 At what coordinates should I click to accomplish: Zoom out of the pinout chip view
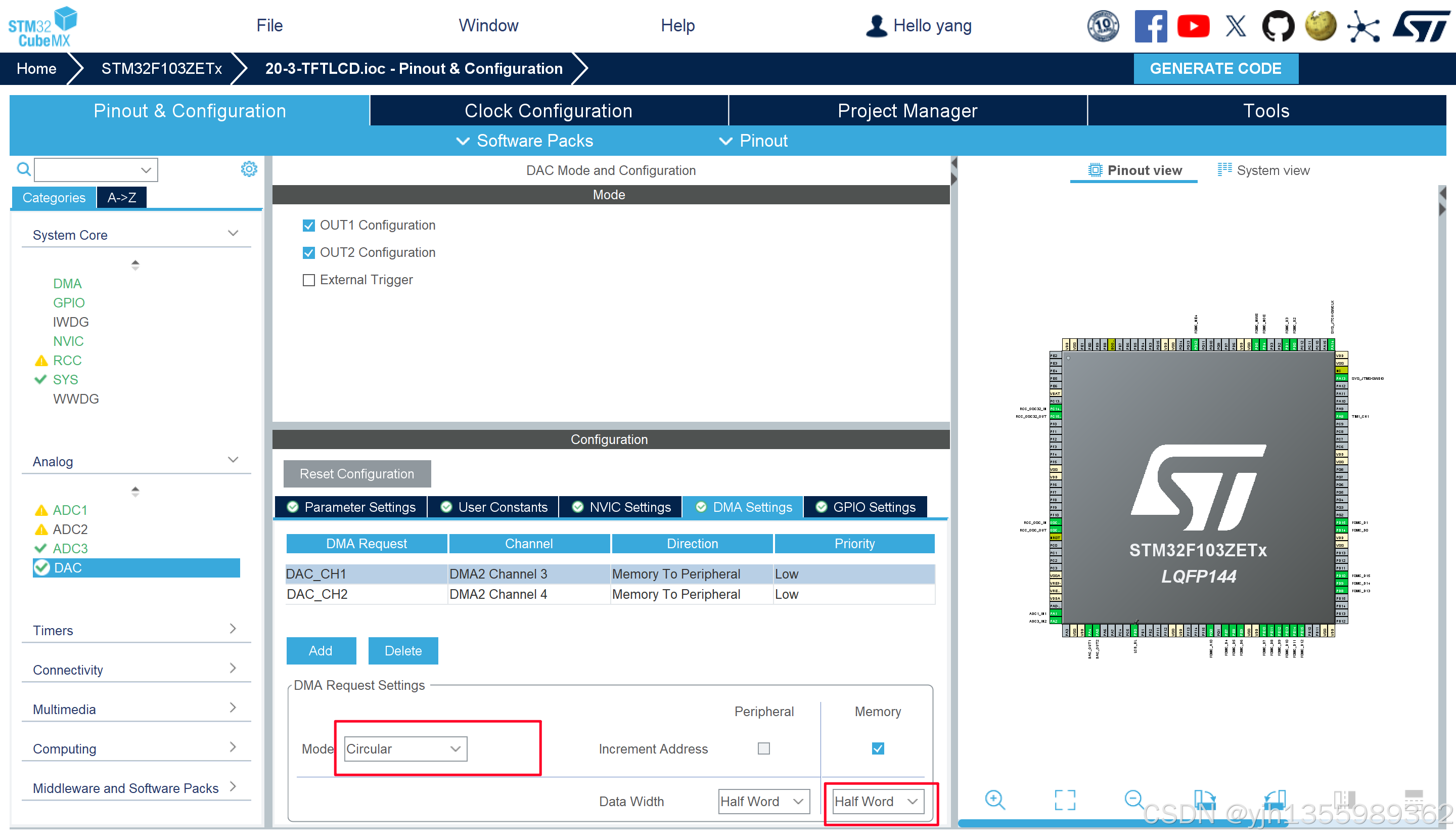coord(1133,800)
